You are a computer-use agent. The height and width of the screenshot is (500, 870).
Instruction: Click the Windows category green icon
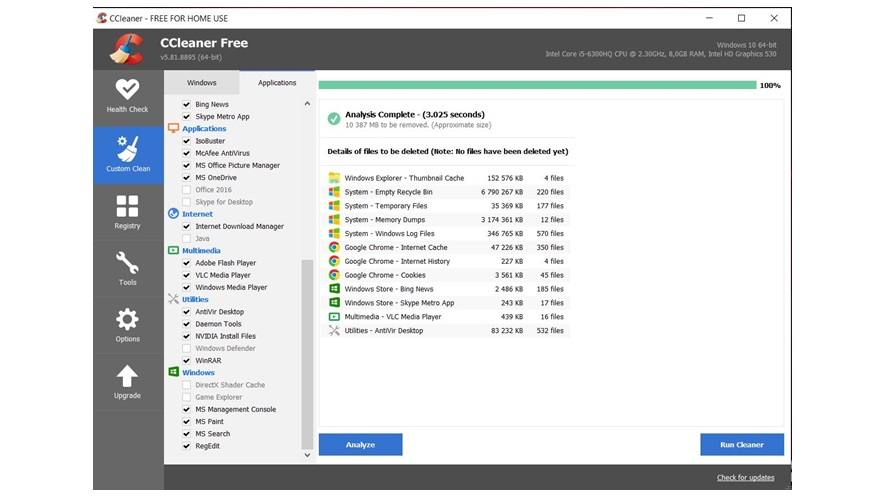click(173, 372)
